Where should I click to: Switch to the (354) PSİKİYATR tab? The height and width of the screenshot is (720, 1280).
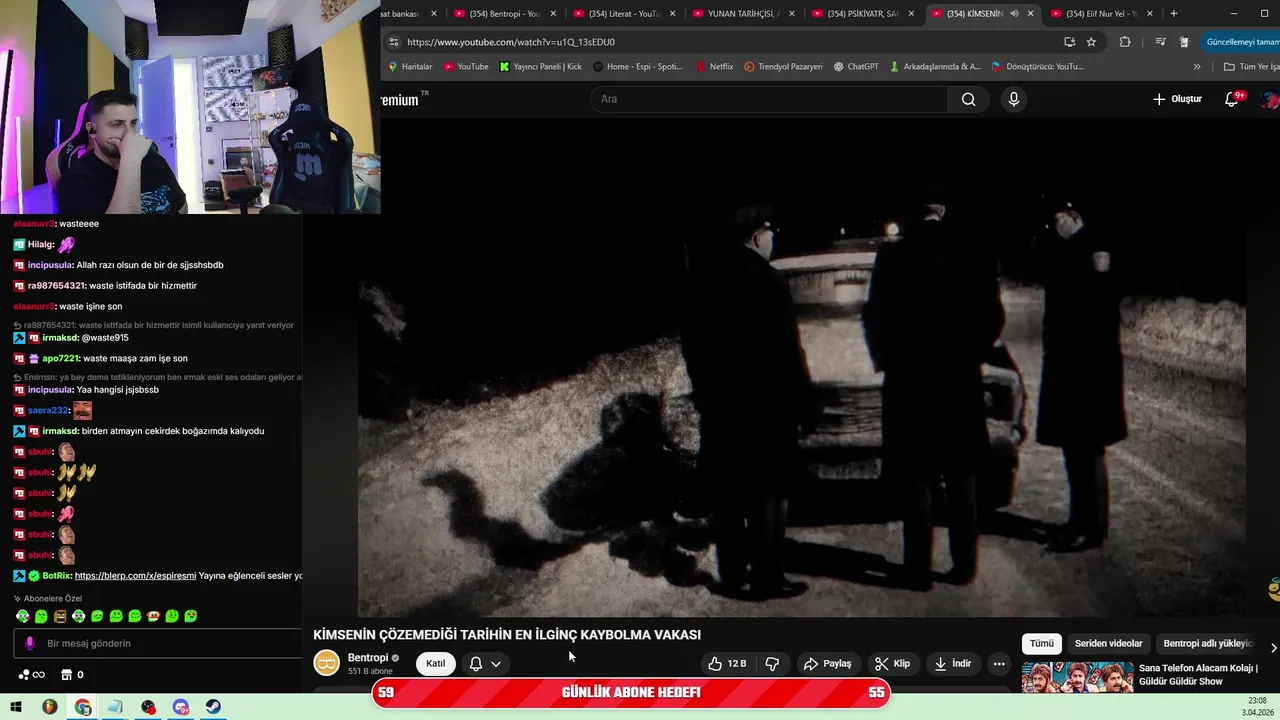(863, 14)
